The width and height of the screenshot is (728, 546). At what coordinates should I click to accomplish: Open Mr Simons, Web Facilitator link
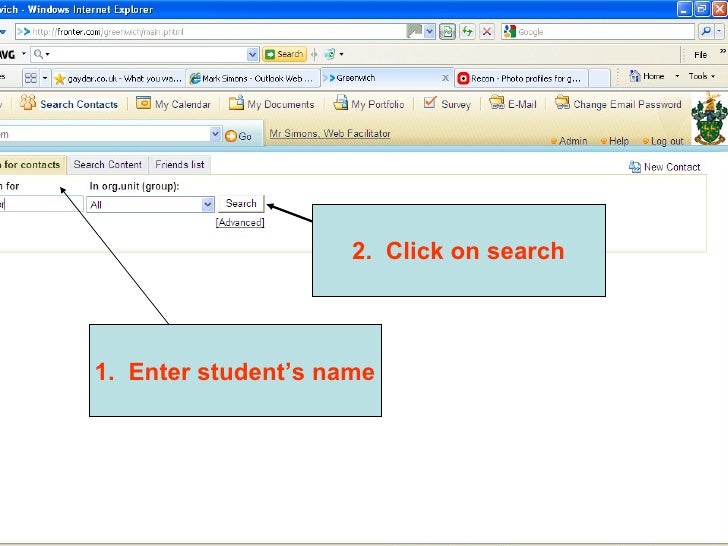[x=330, y=133]
